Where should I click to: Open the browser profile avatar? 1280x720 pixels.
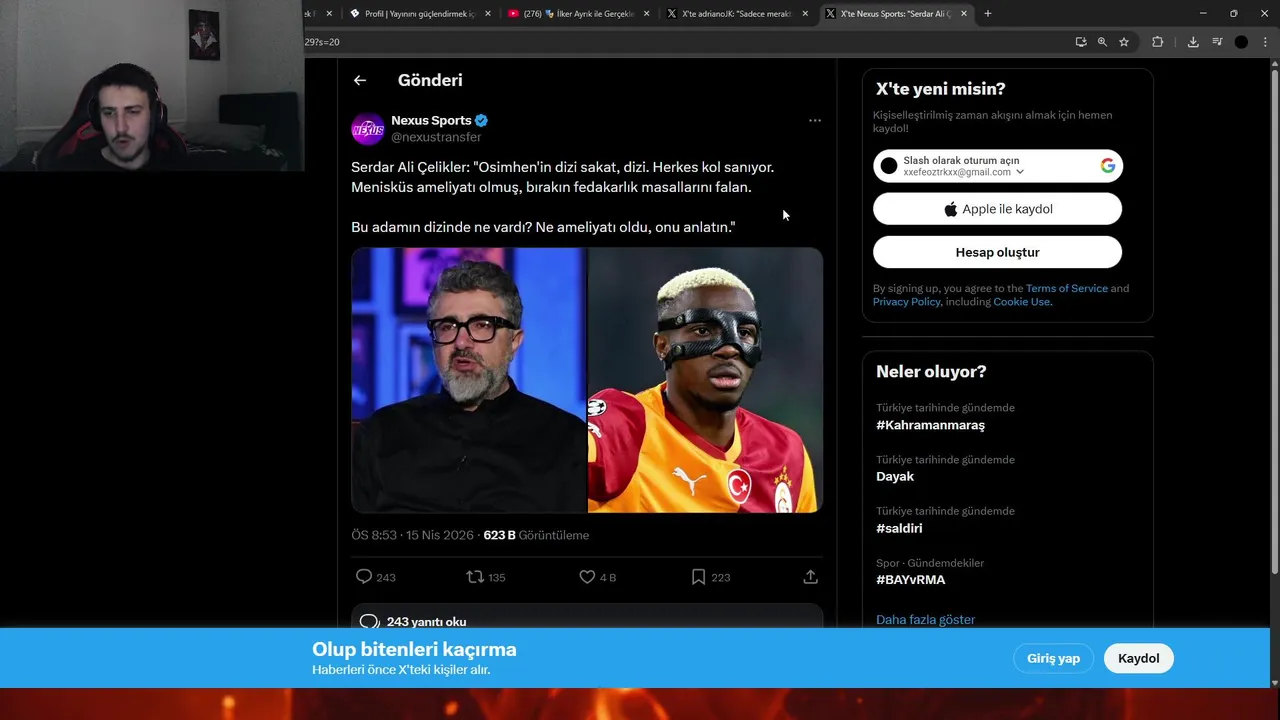[x=1241, y=42]
